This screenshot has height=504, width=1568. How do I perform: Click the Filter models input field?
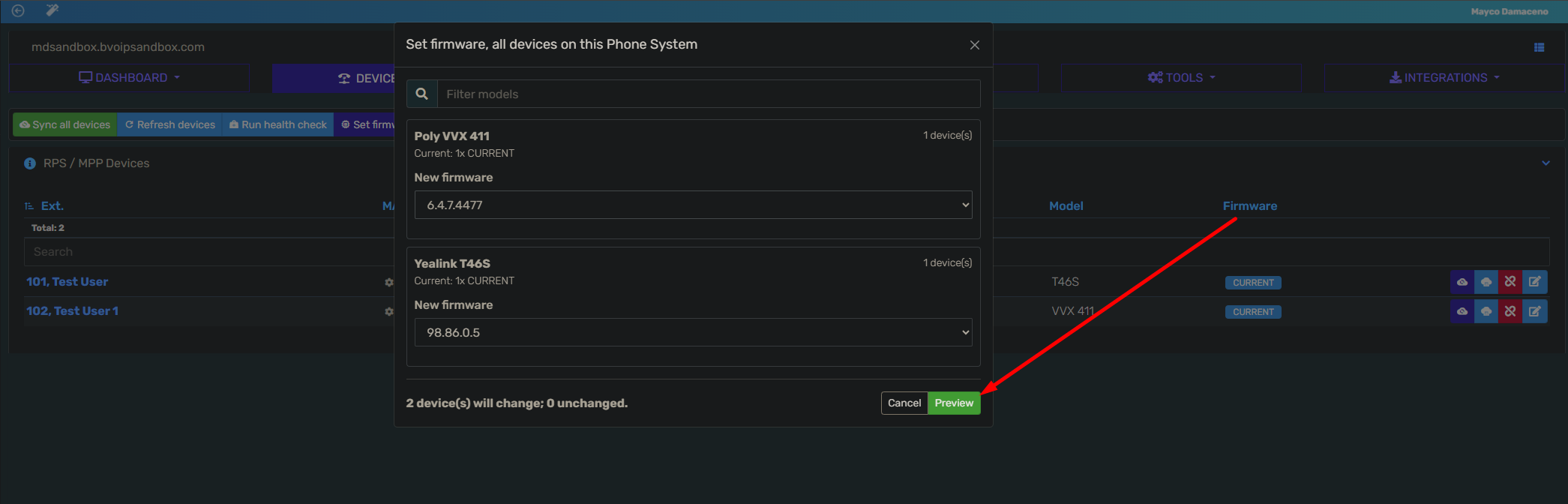point(709,94)
